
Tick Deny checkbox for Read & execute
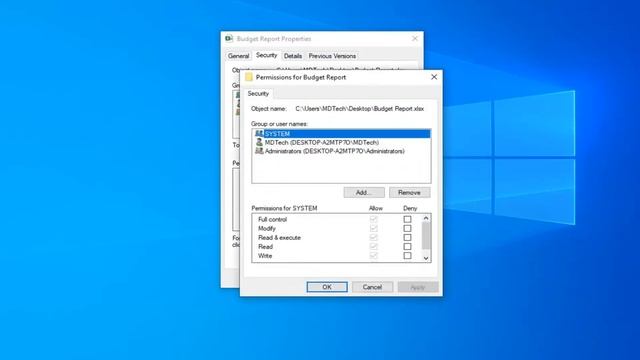pos(407,237)
